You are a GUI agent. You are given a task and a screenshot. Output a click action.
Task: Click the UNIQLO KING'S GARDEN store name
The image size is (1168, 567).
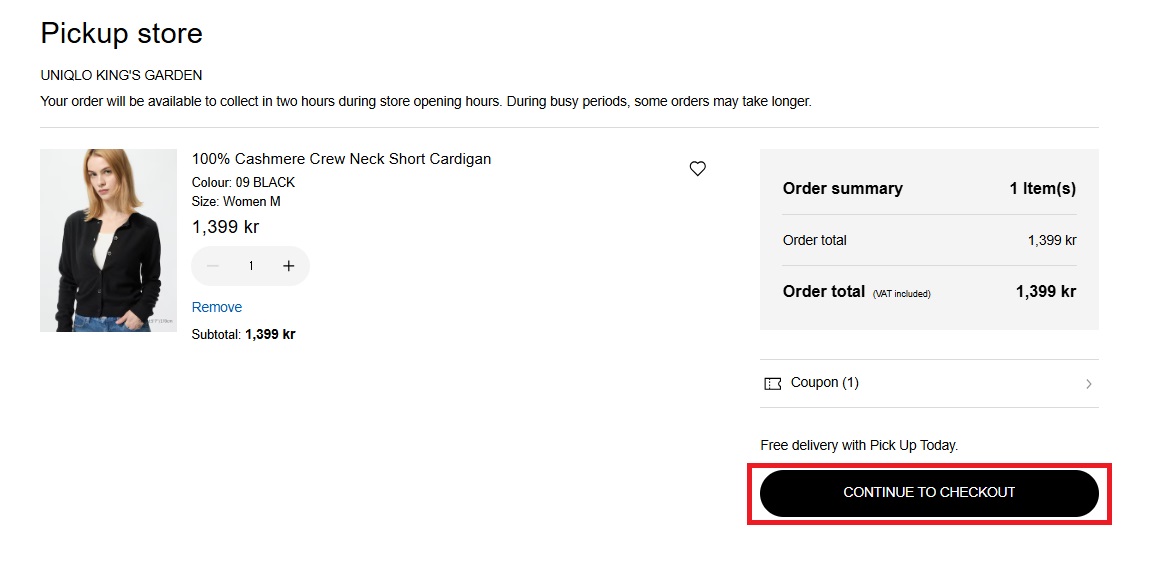(x=121, y=75)
